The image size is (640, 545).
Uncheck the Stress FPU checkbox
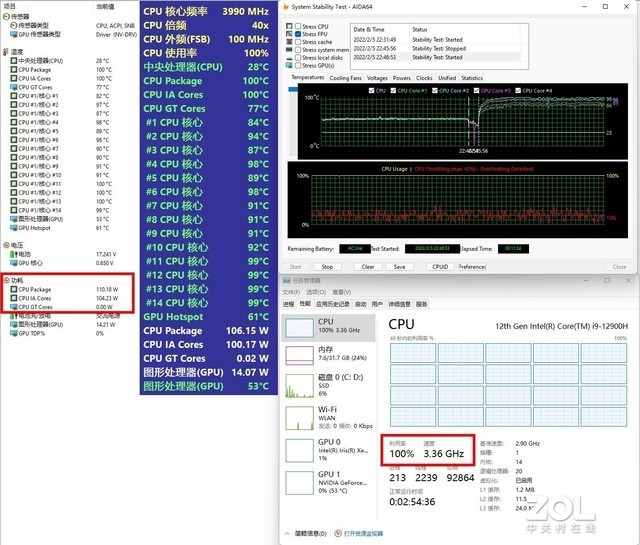[x=298, y=34]
